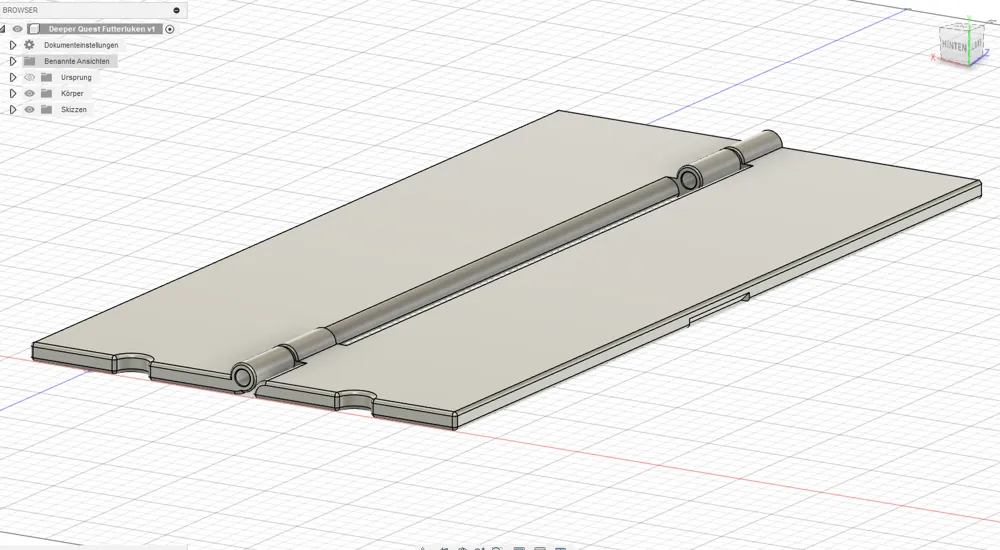The width and height of the screenshot is (1000, 550).
Task: Hide the Skizzen folder via eye icon
Action: coord(29,110)
